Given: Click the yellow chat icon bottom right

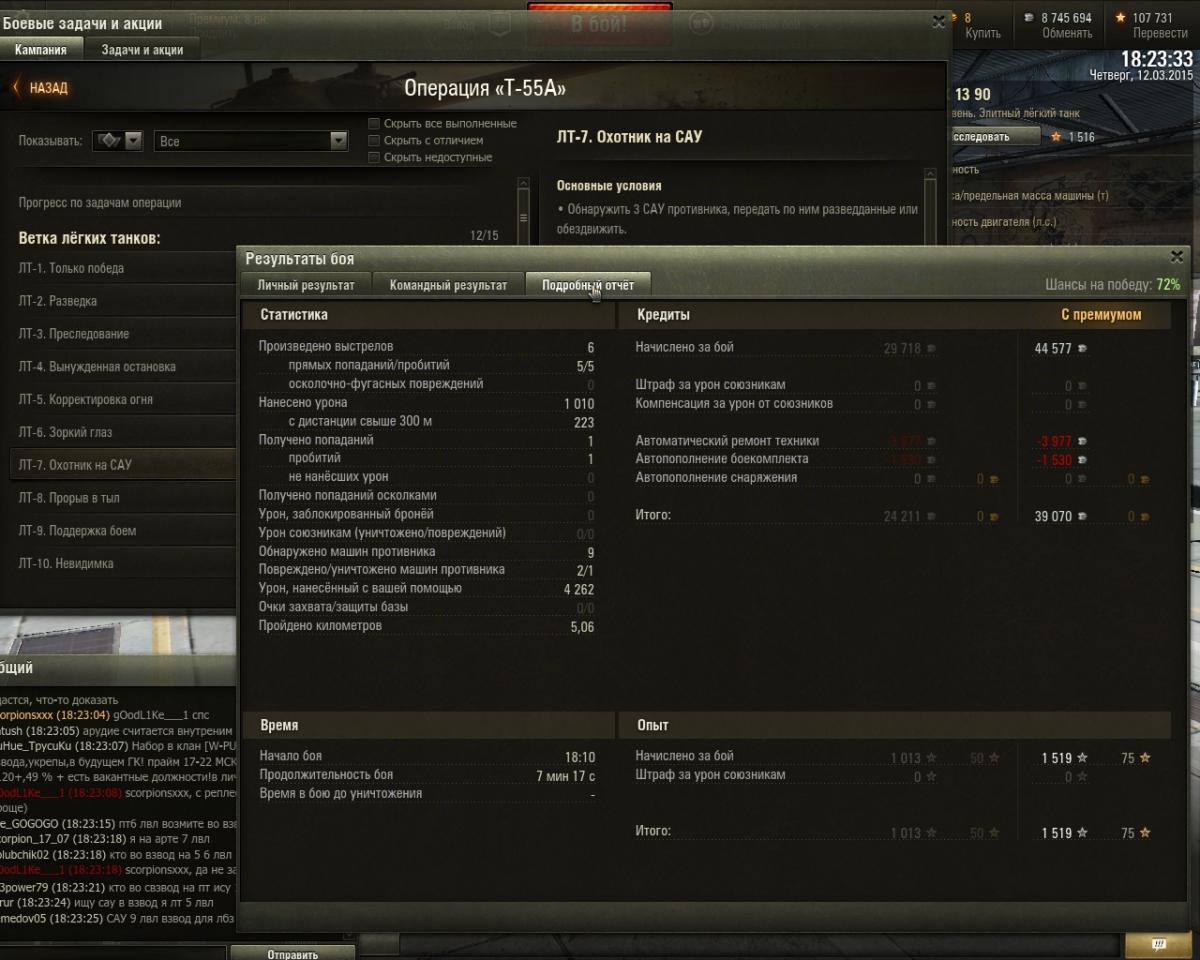Looking at the screenshot, I should click(x=1158, y=944).
